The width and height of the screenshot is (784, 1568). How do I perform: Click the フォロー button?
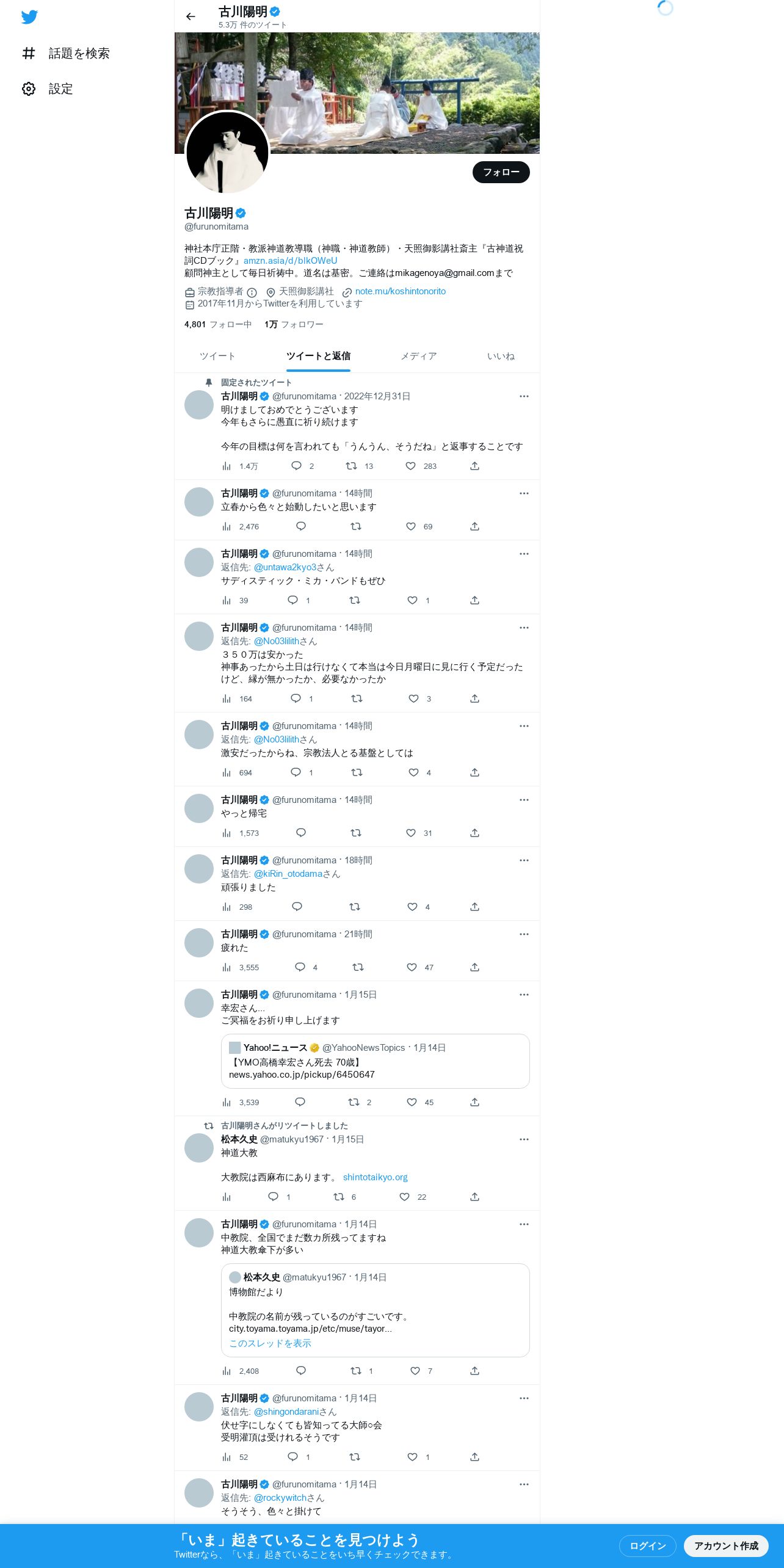(501, 172)
